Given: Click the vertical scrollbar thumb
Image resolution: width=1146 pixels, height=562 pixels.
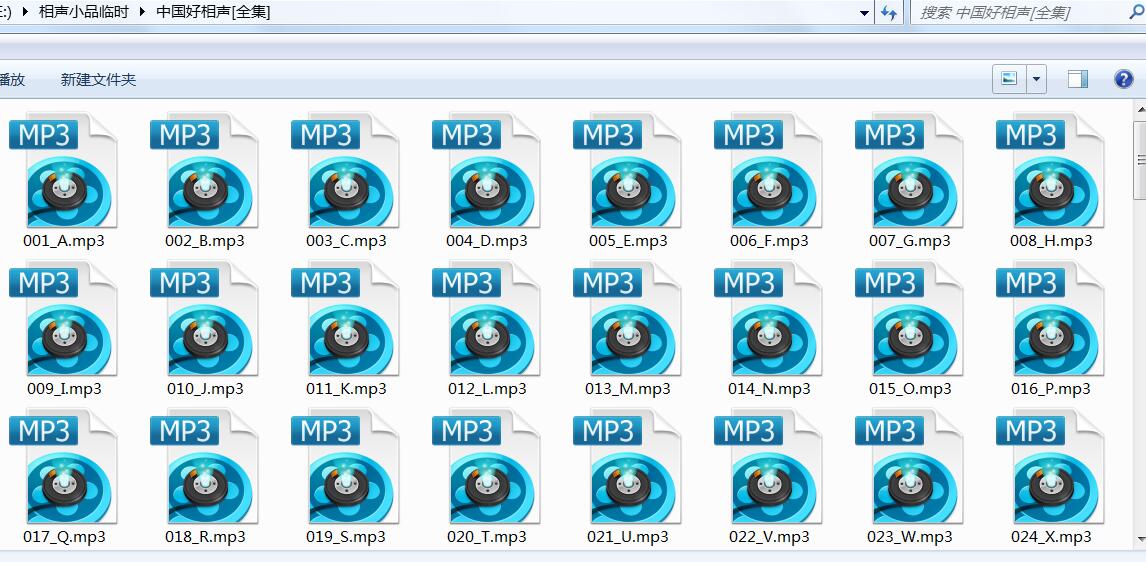Looking at the screenshot, I should click(1139, 159).
